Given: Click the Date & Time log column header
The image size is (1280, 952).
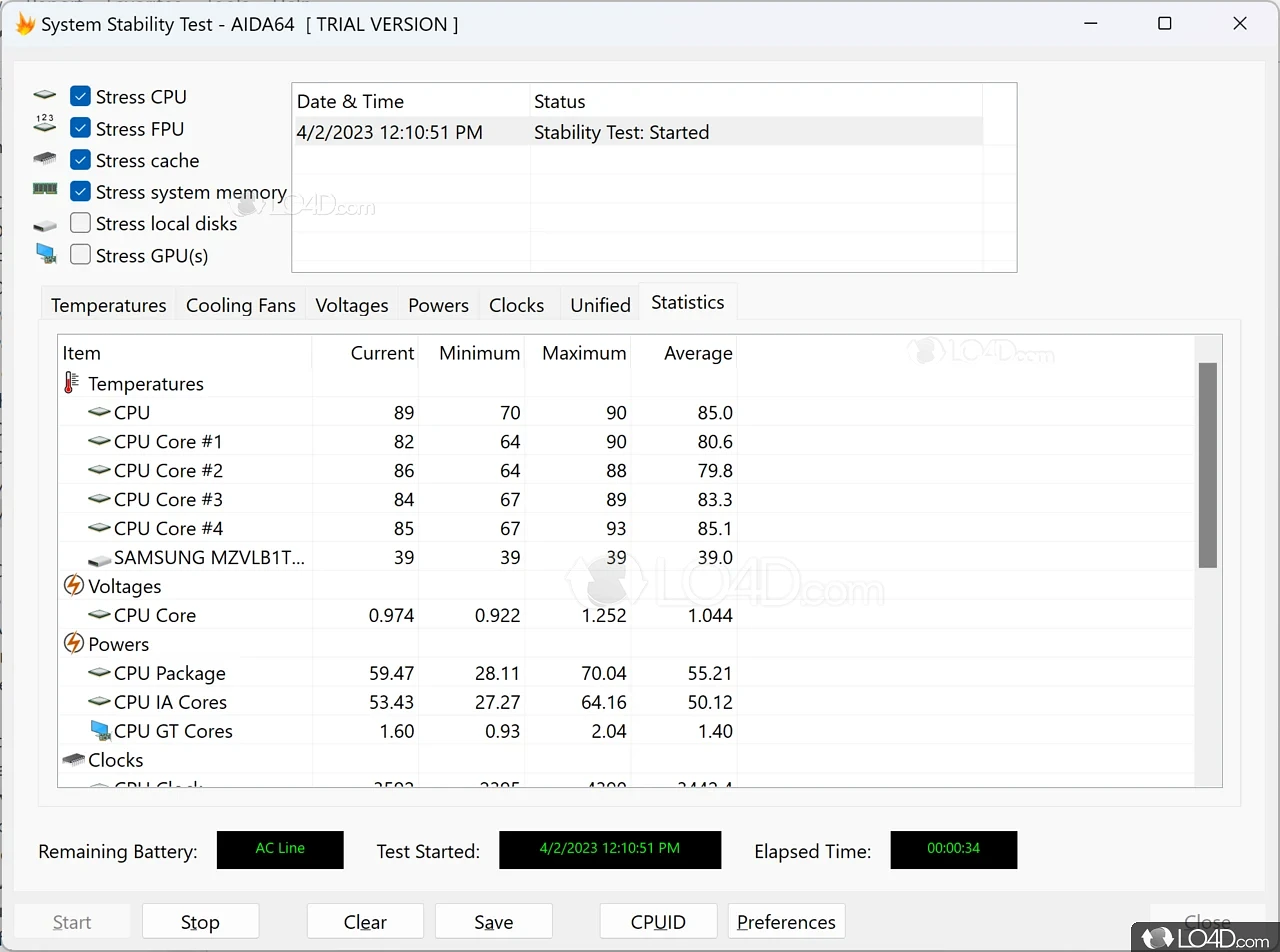Looking at the screenshot, I should pos(411,101).
